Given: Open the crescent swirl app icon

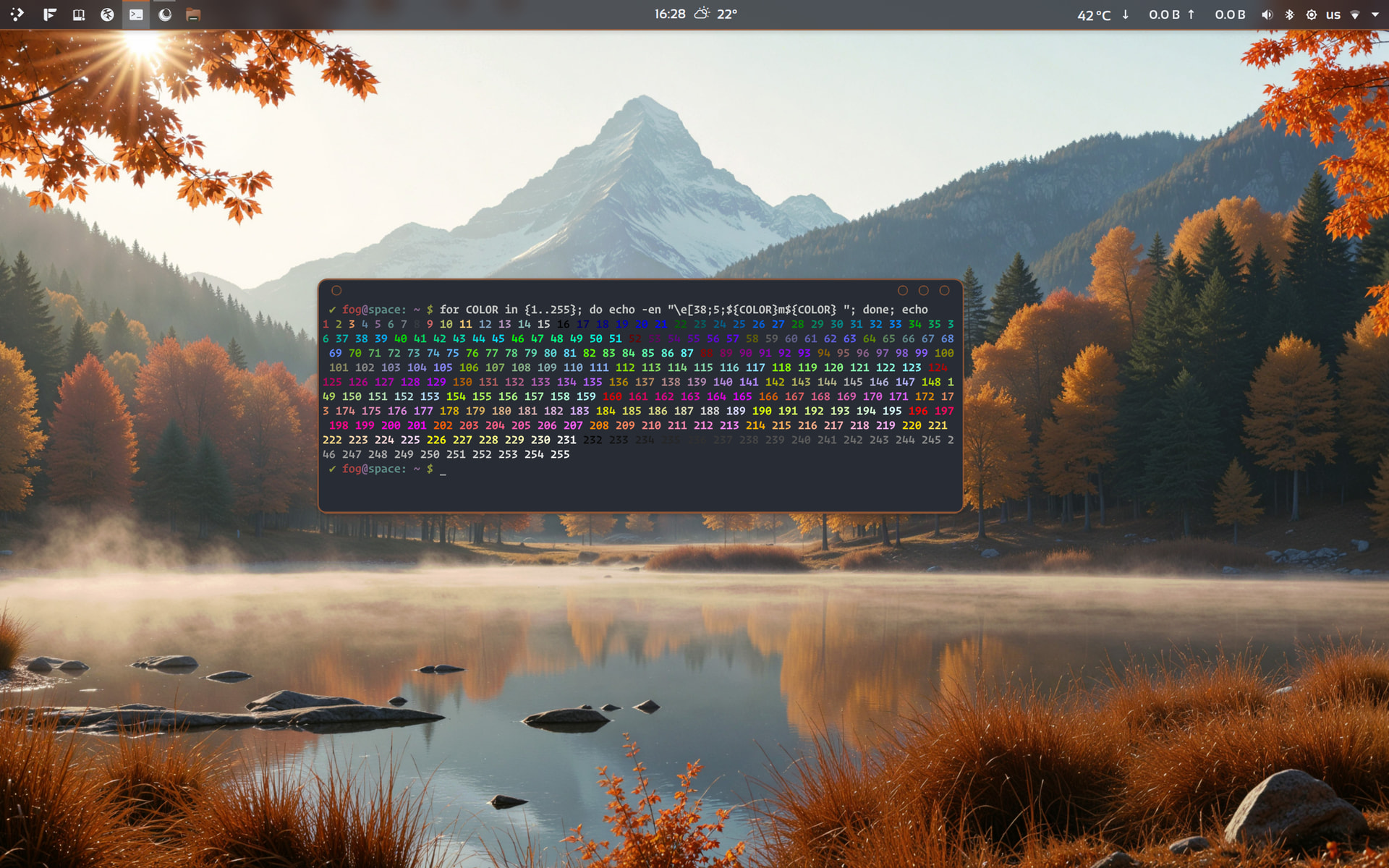Looking at the screenshot, I should point(165,14).
